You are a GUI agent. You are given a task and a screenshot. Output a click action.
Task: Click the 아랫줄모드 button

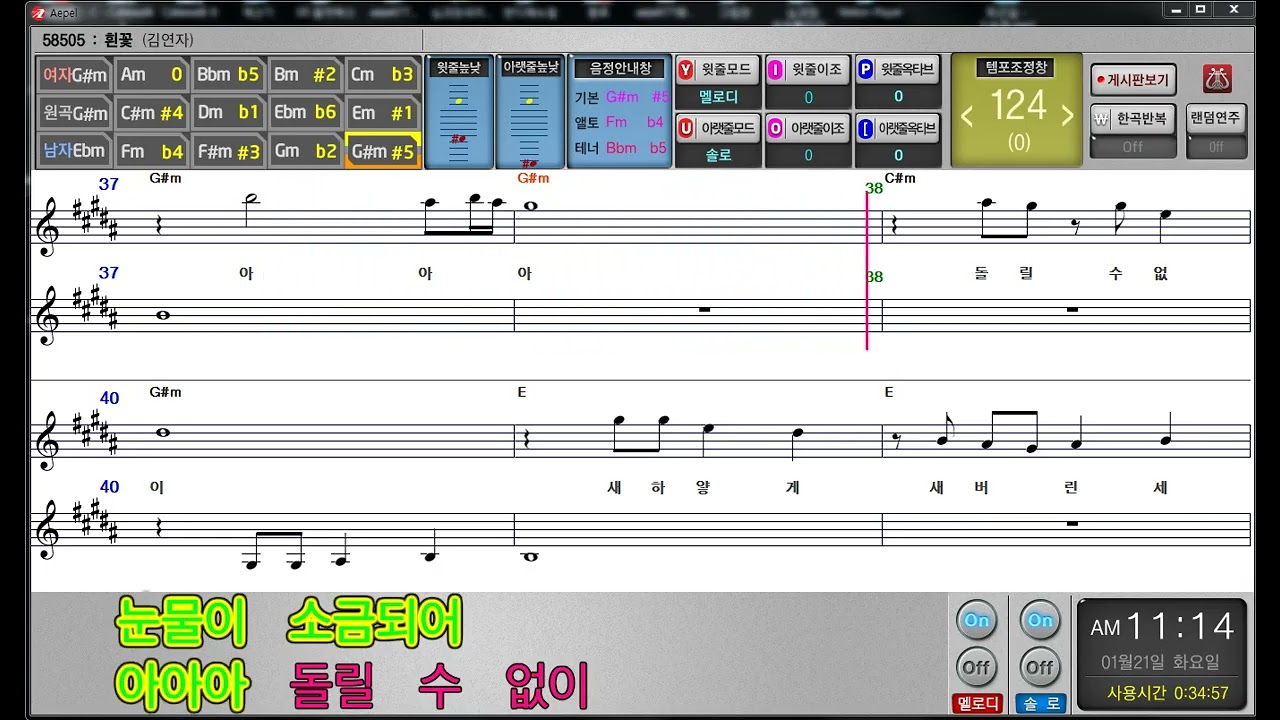pos(718,128)
